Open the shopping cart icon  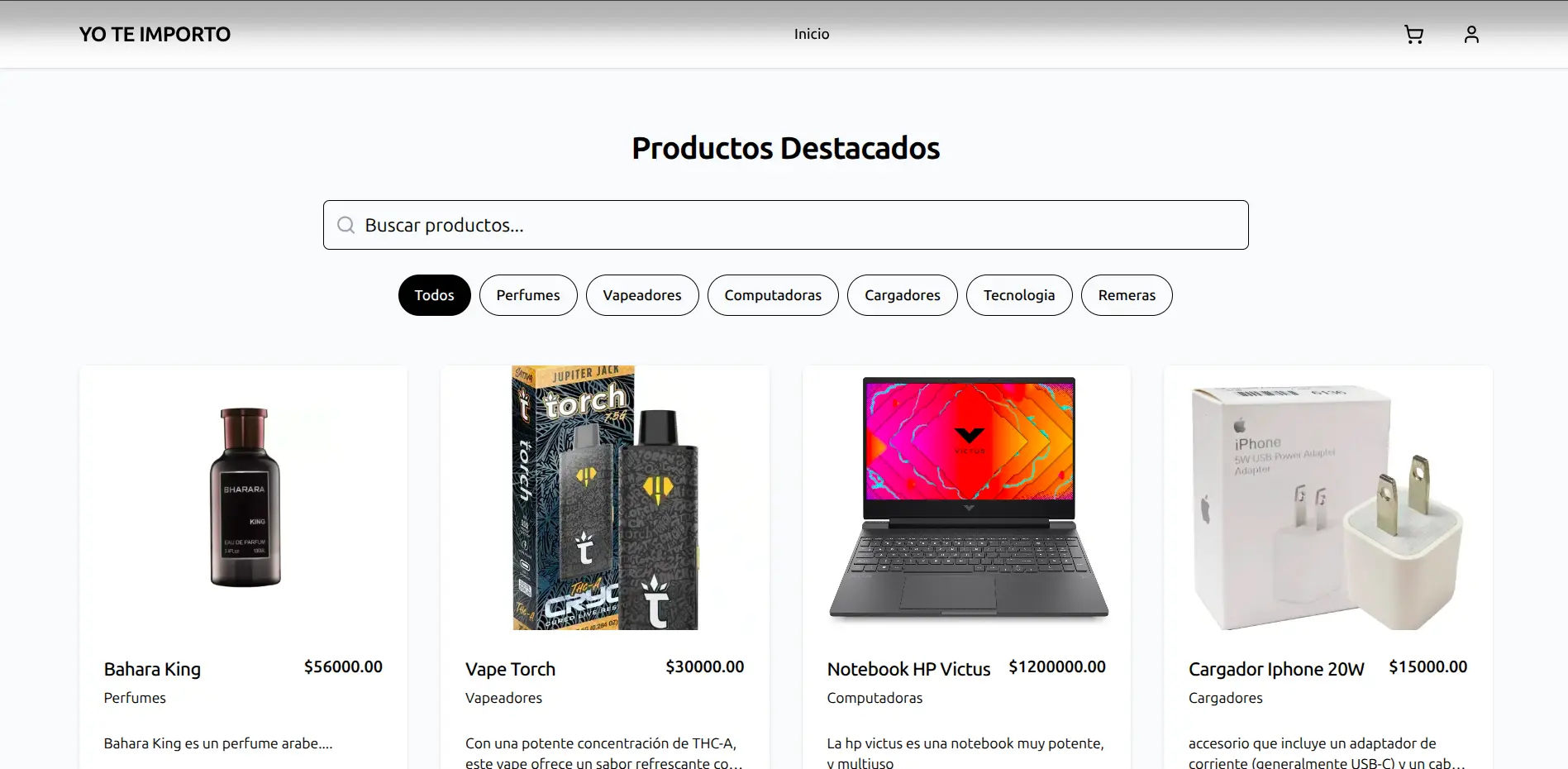(x=1413, y=34)
